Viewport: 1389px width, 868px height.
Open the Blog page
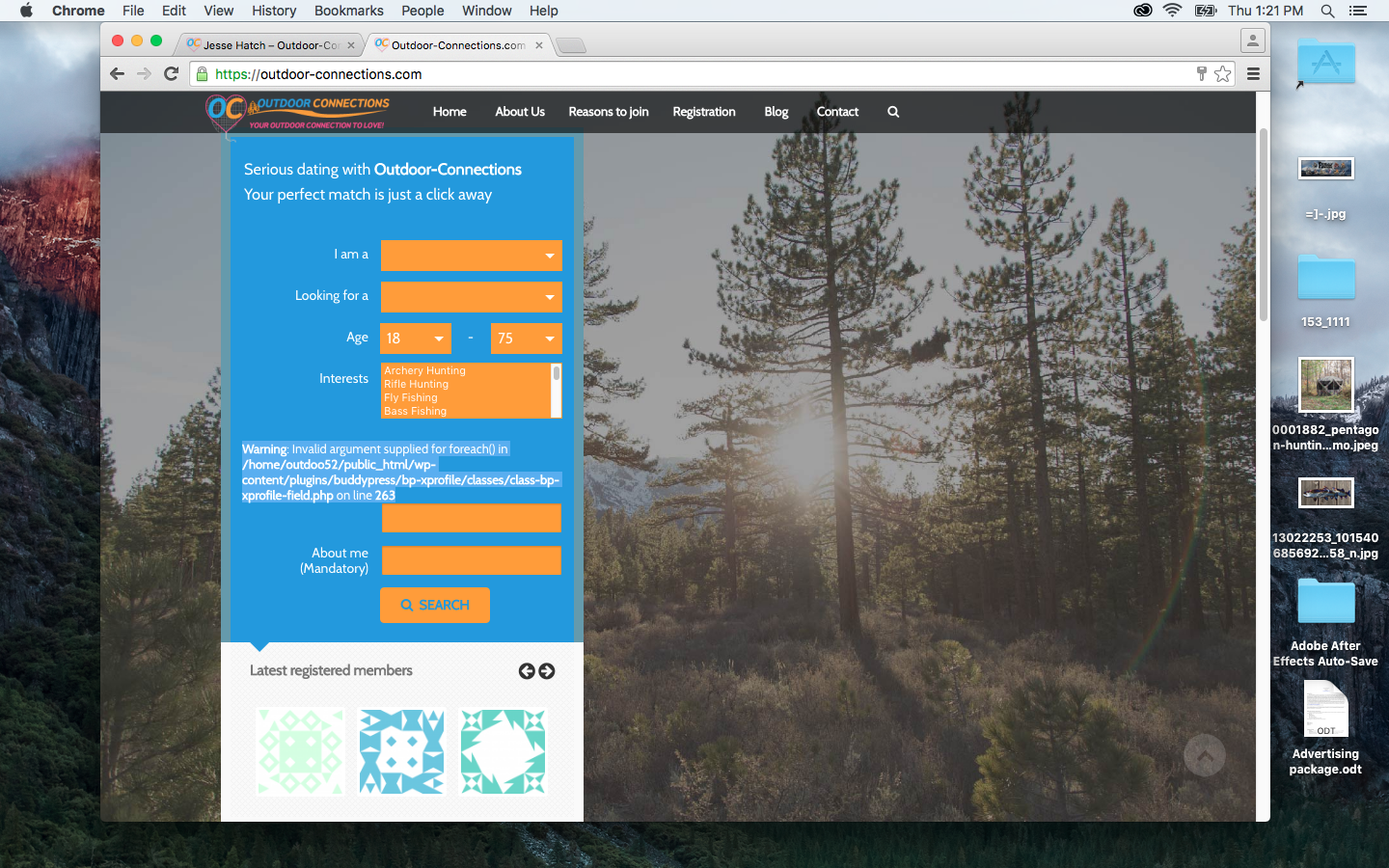pos(776,112)
